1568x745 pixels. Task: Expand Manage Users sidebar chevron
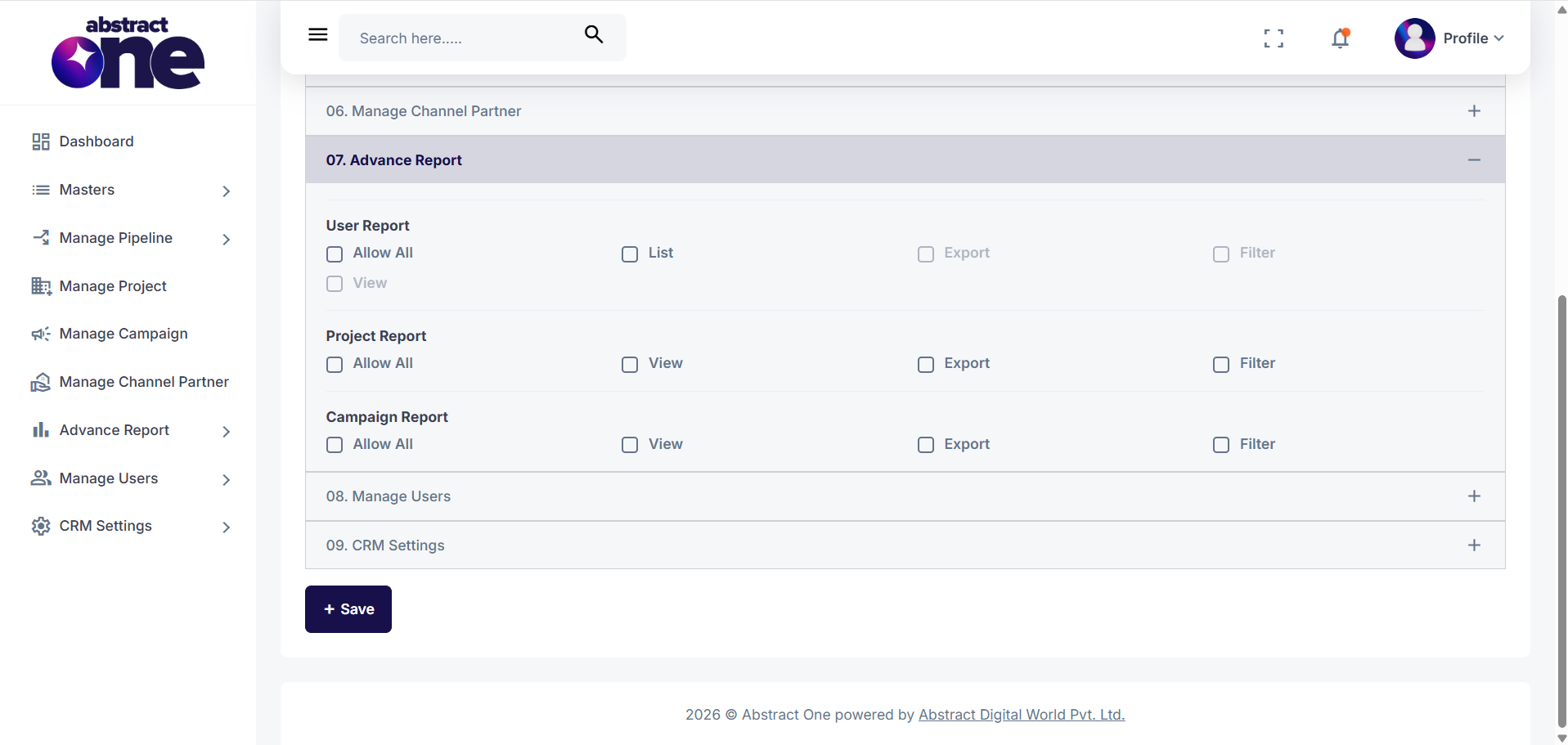tap(227, 480)
